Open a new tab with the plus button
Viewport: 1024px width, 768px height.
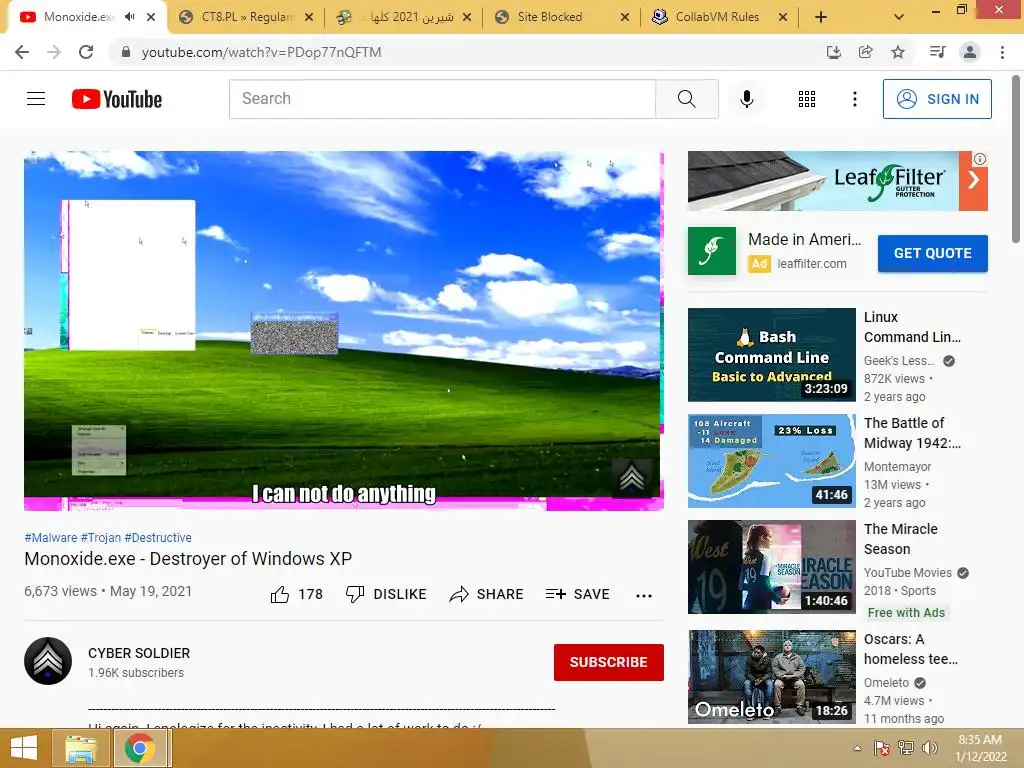pos(821,17)
